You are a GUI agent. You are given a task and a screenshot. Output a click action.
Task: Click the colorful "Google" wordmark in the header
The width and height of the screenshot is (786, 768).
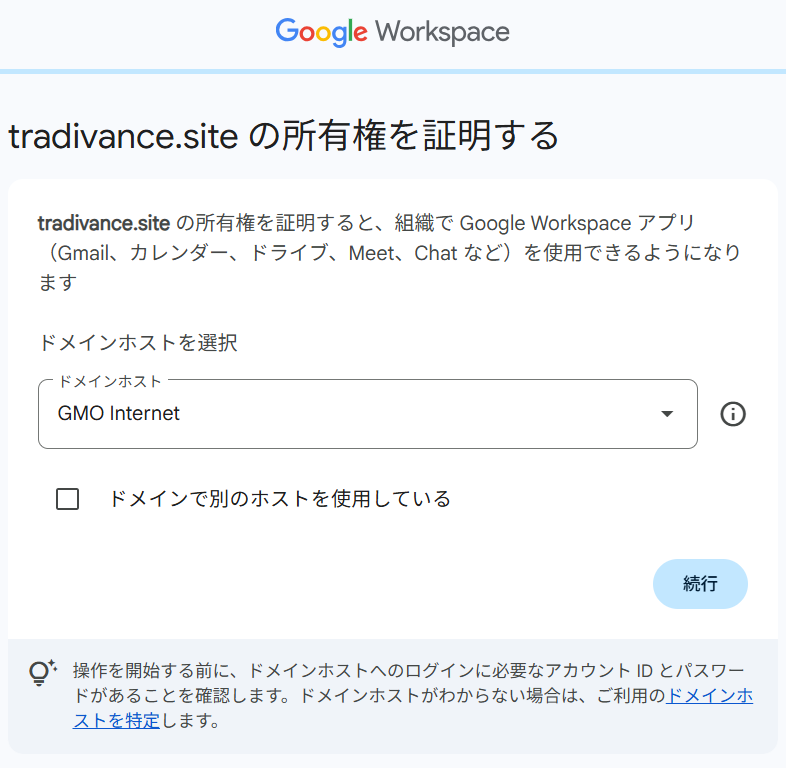pos(321,32)
